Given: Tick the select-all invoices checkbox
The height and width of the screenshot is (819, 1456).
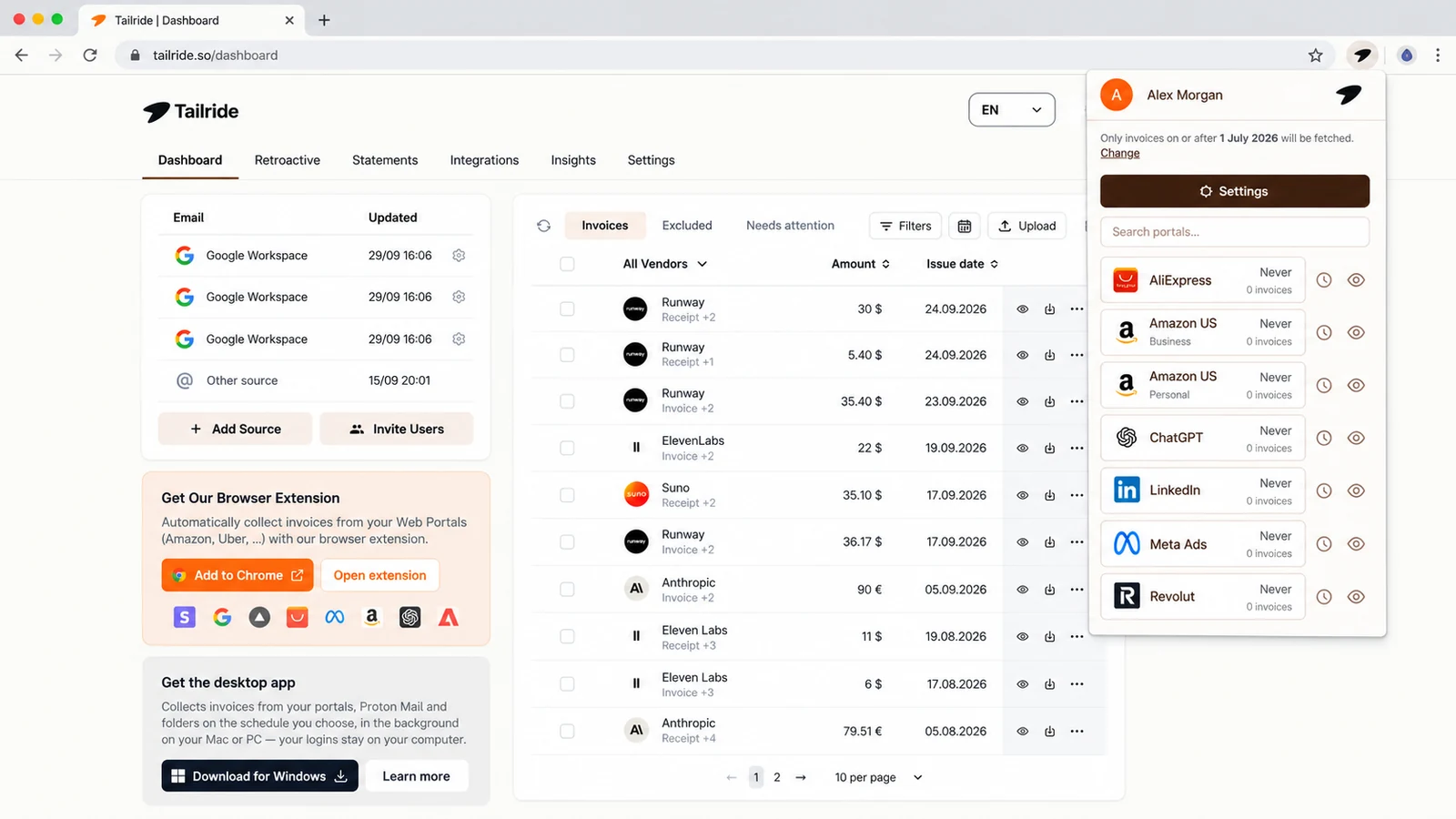Looking at the screenshot, I should [x=567, y=264].
